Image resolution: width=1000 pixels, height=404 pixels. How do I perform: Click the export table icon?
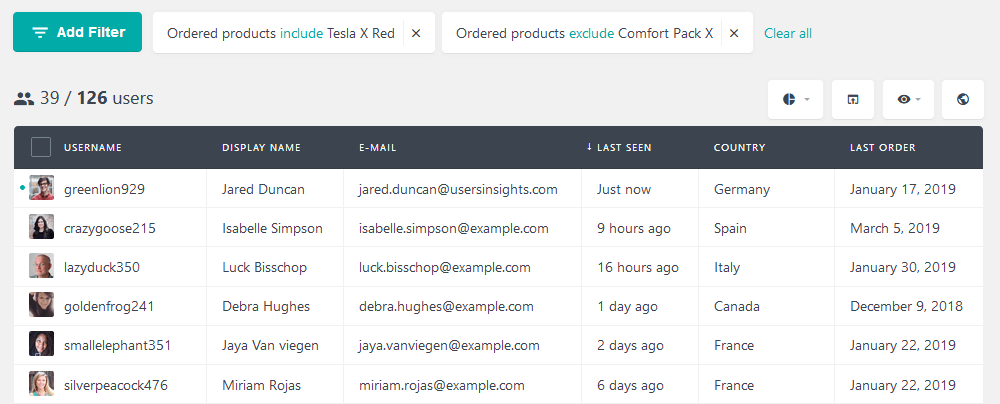click(x=853, y=99)
